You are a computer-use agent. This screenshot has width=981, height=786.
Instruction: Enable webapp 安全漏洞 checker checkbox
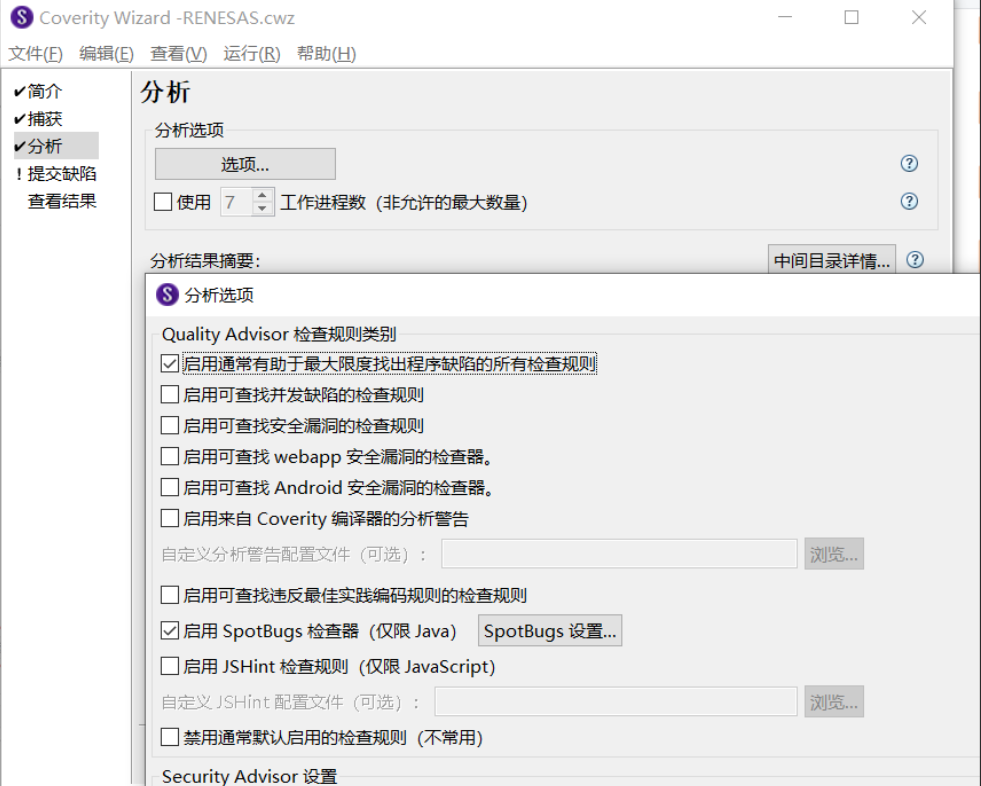pos(170,456)
